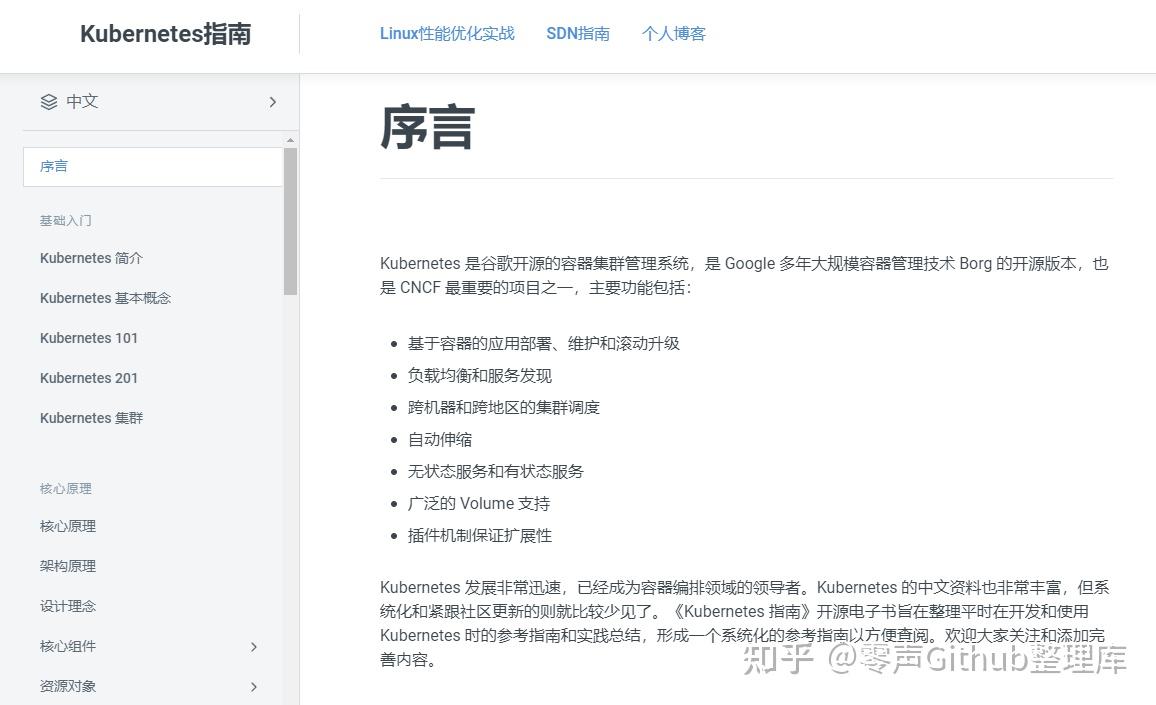Viewport: 1156px width, 705px height.
Task: Click the Kubernetes指南 site title
Action: 164,33
